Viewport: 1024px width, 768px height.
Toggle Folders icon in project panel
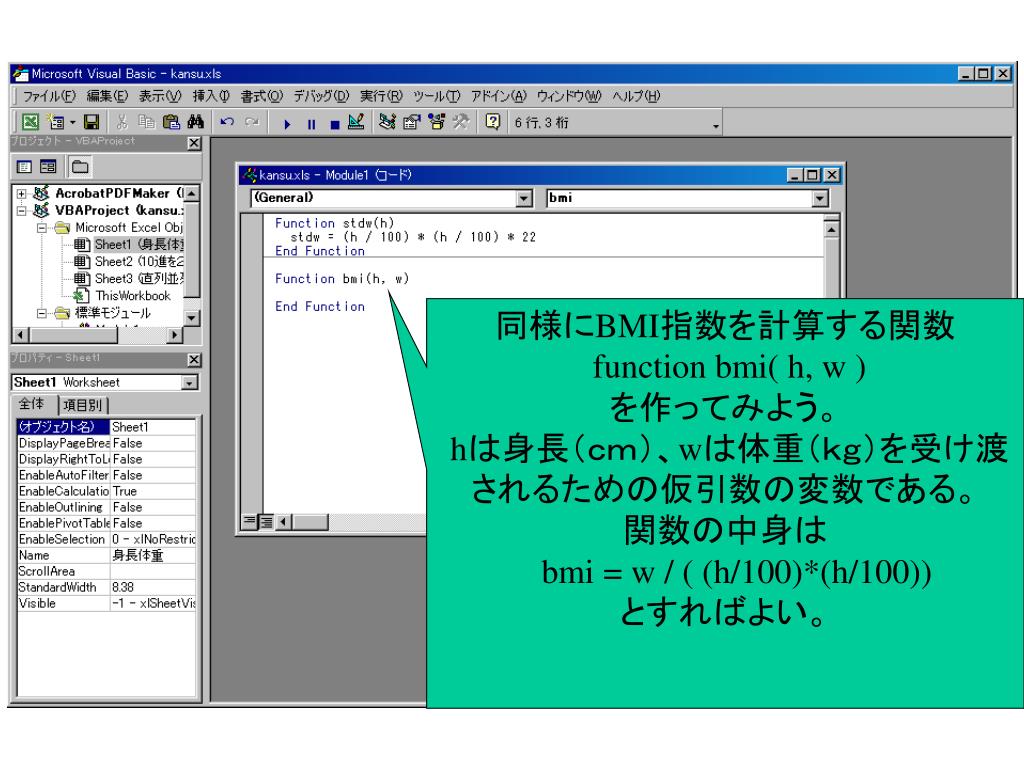click(x=80, y=167)
